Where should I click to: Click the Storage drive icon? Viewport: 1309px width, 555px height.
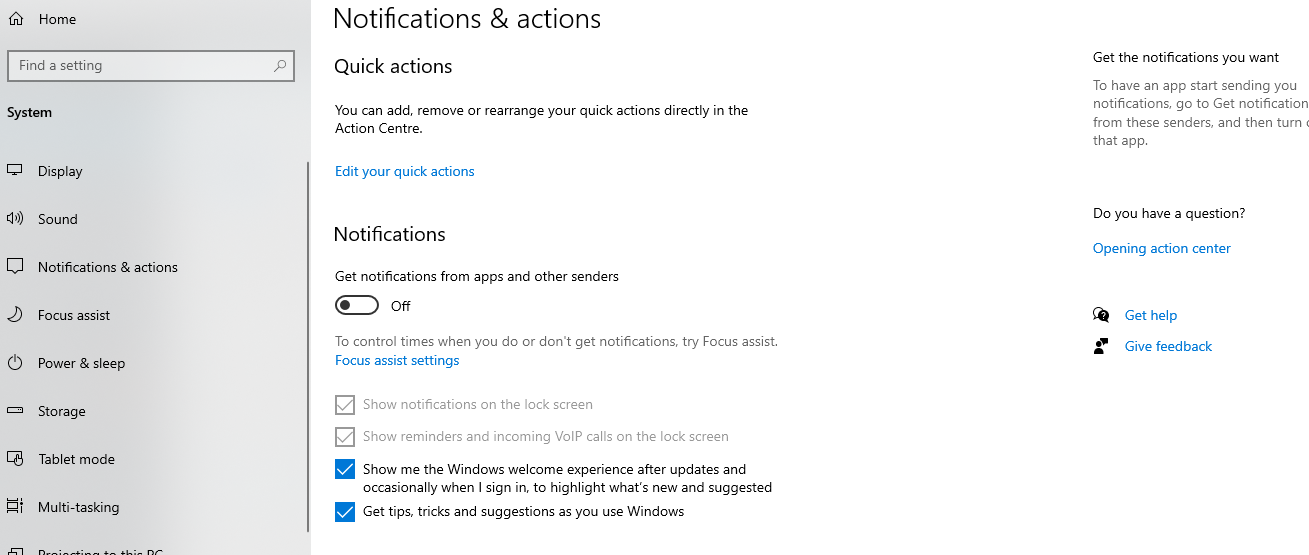point(15,411)
